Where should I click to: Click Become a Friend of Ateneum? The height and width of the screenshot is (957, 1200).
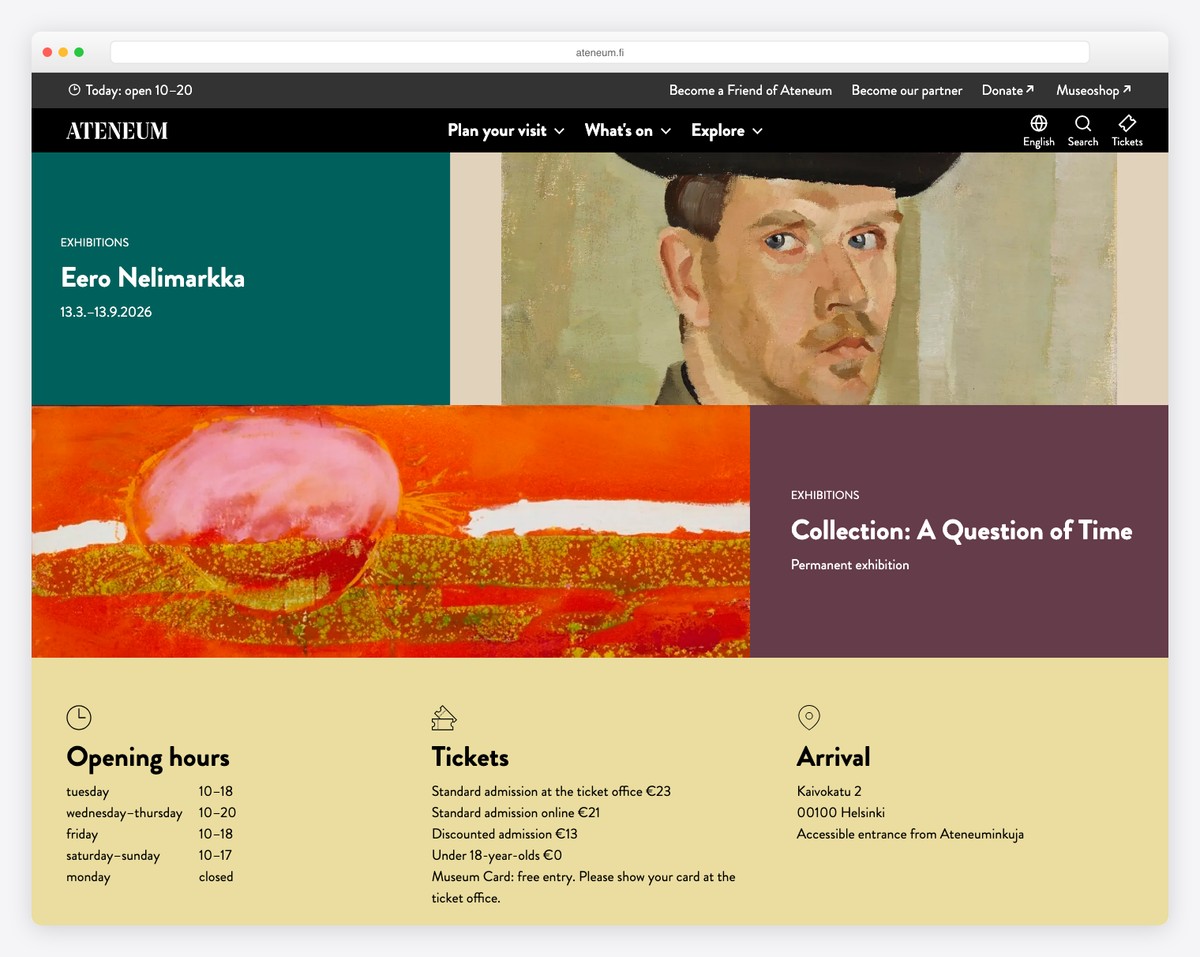750,90
